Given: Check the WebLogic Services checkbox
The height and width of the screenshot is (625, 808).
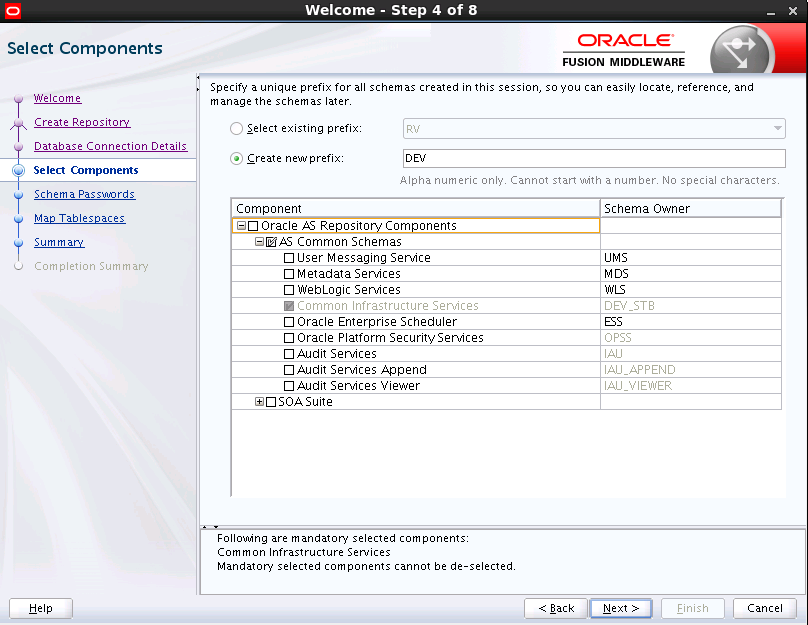Looking at the screenshot, I should [289, 290].
